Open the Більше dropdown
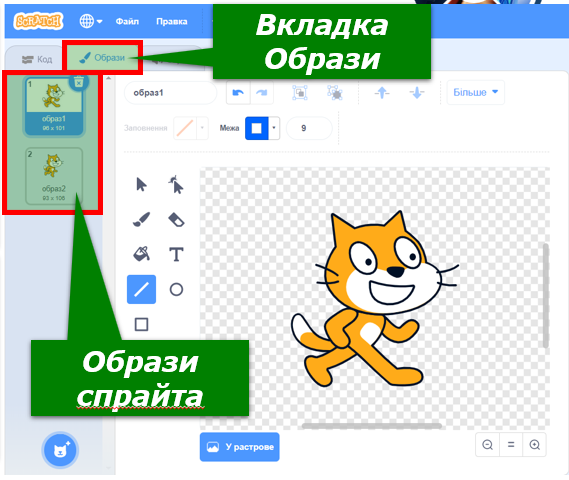This screenshot has width=569, height=480. (x=475, y=93)
